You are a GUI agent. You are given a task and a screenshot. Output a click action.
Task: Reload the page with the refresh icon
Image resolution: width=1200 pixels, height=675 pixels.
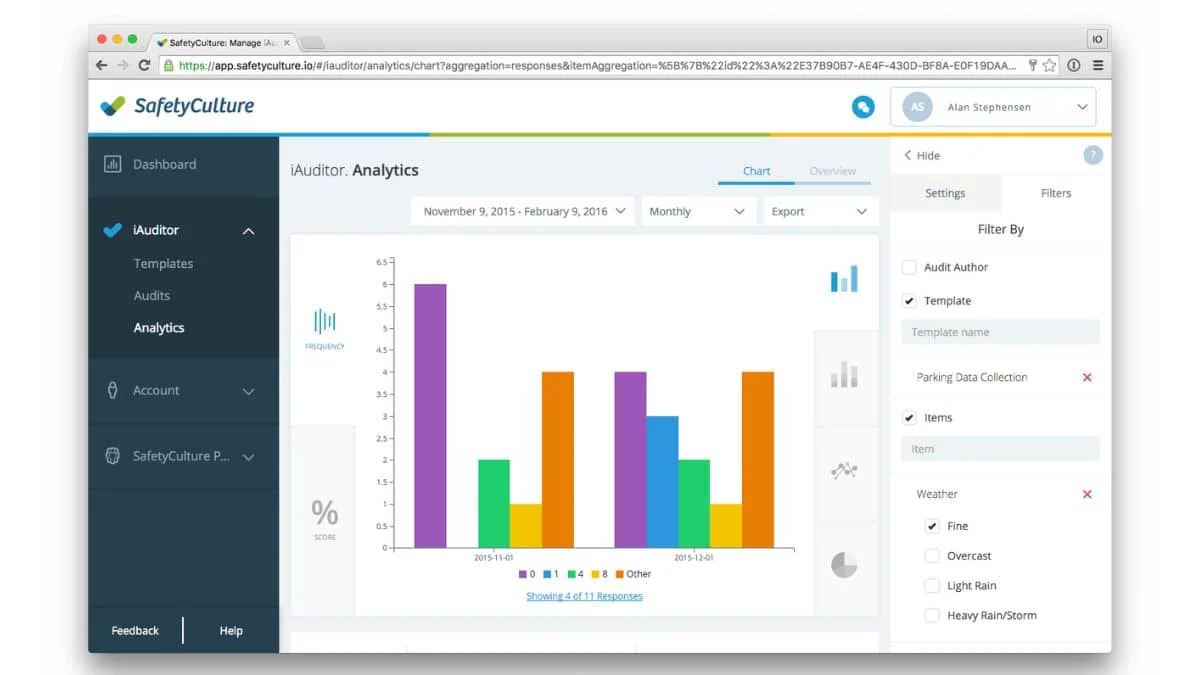point(144,65)
